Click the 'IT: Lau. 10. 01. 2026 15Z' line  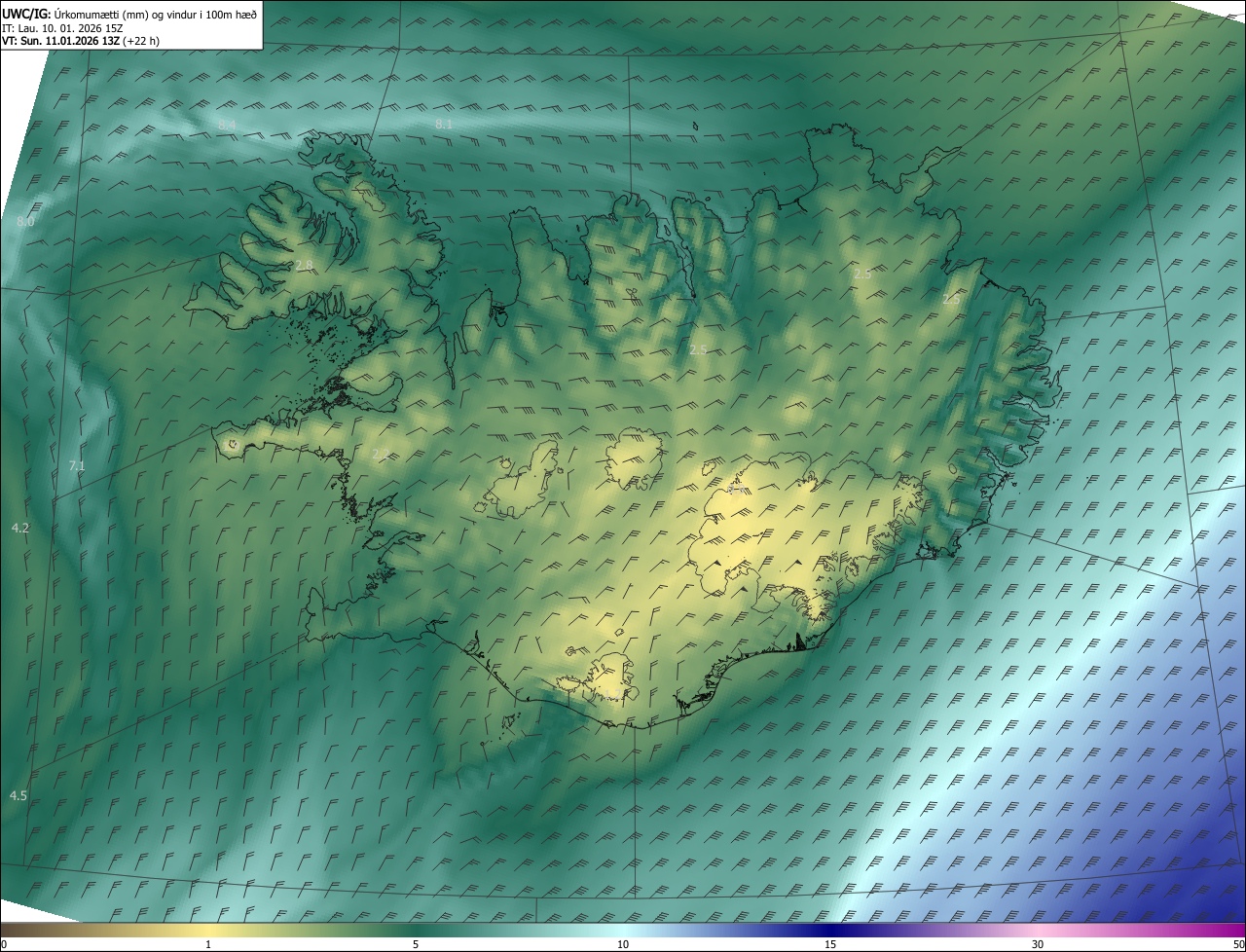pyautogui.click(x=61, y=27)
